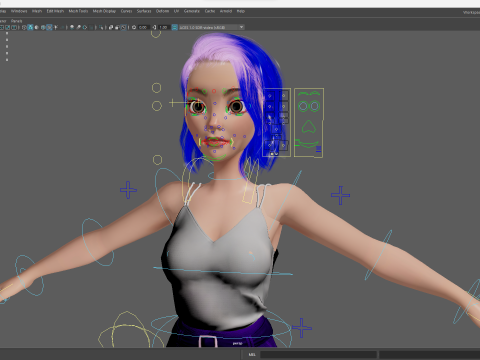Click the Safe Action gate icon
The image size is (480, 360).
(7, 27)
